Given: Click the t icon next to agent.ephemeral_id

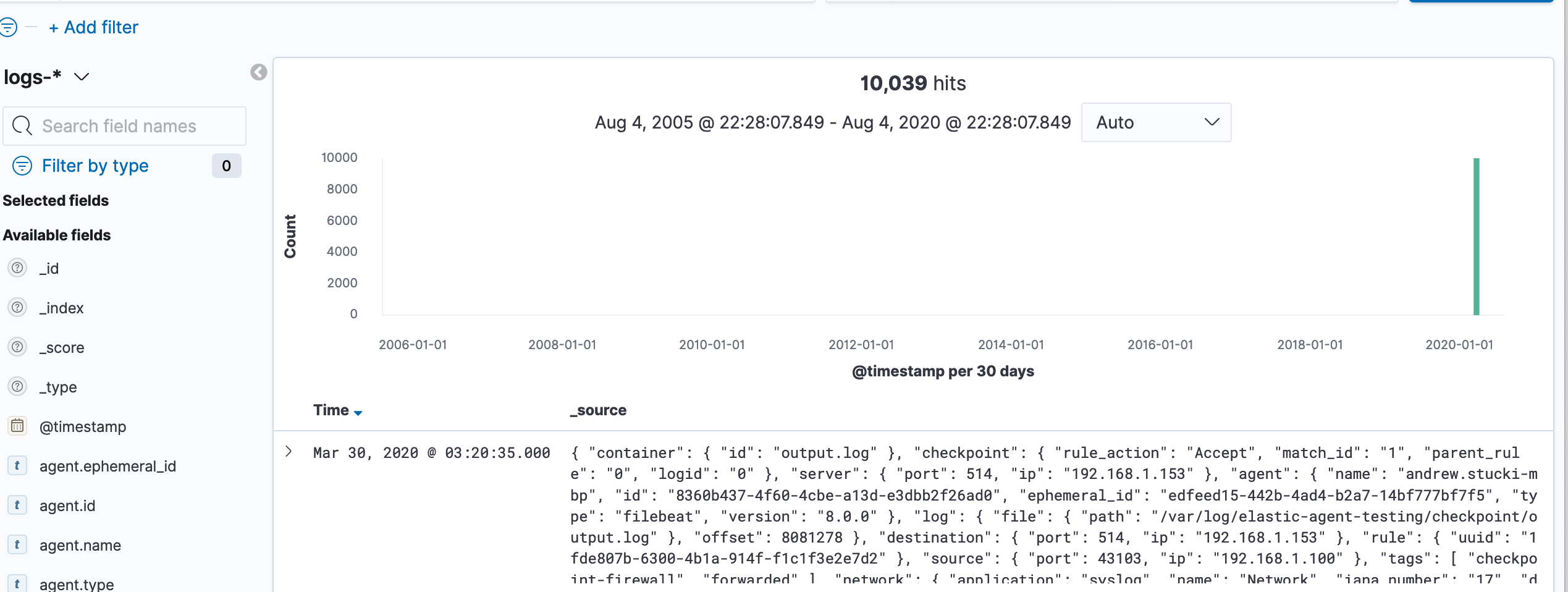Looking at the screenshot, I should (x=17, y=465).
